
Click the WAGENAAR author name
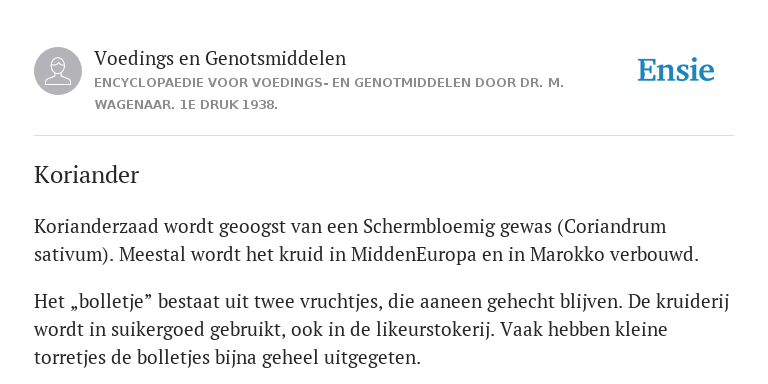click(x=134, y=105)
